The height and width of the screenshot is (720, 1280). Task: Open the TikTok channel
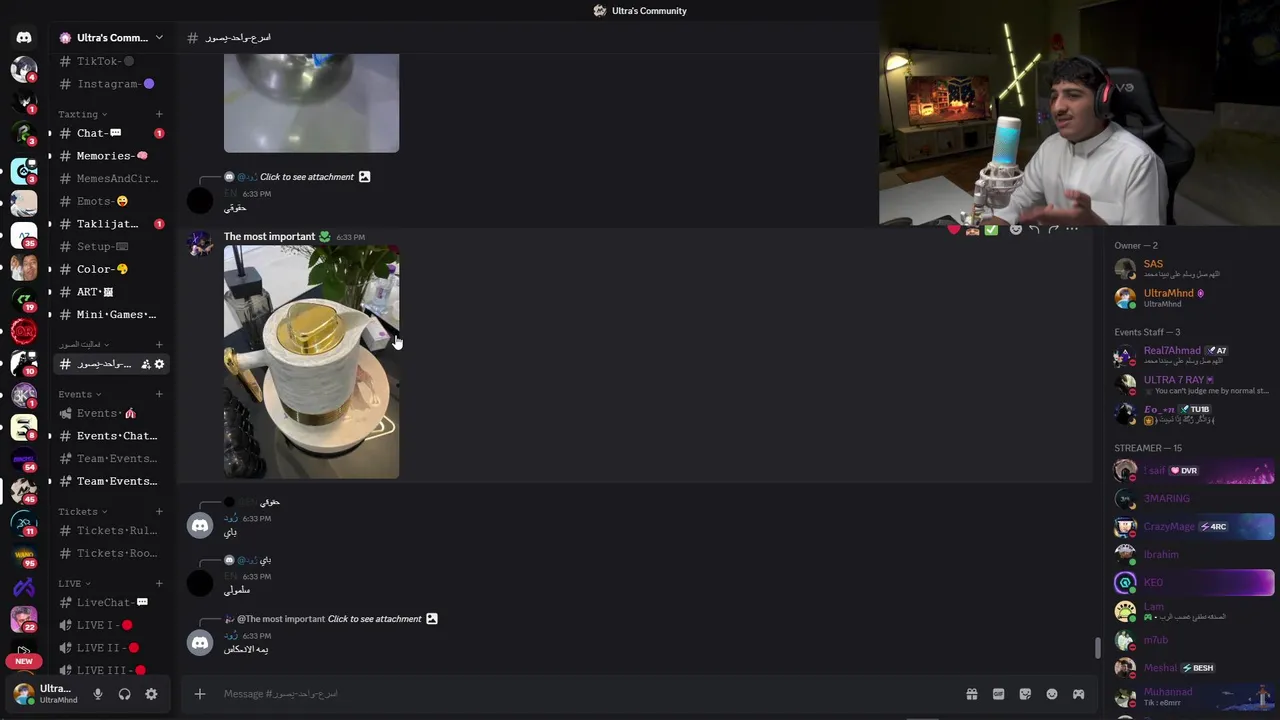pyautogui.click(x=110, y=61)
